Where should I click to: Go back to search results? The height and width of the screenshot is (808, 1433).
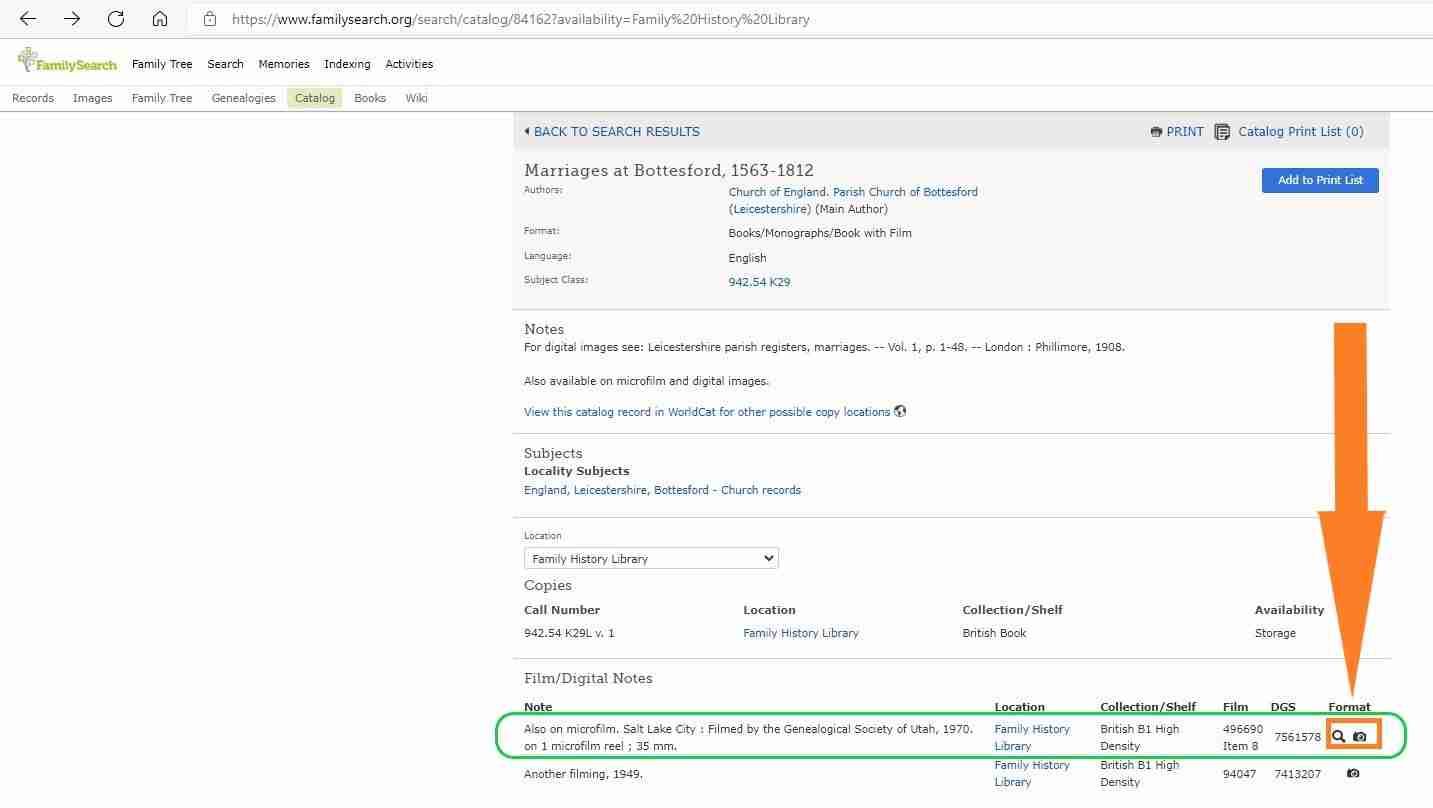click(616, 132)
